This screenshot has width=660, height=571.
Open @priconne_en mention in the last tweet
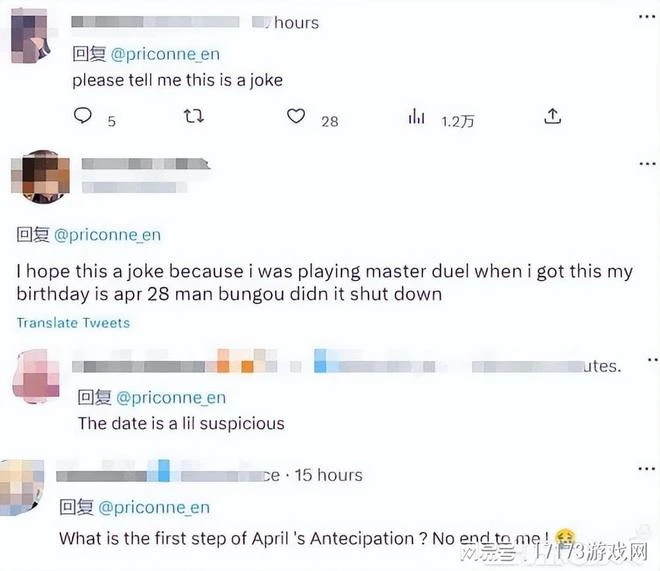tap(154, 507)
